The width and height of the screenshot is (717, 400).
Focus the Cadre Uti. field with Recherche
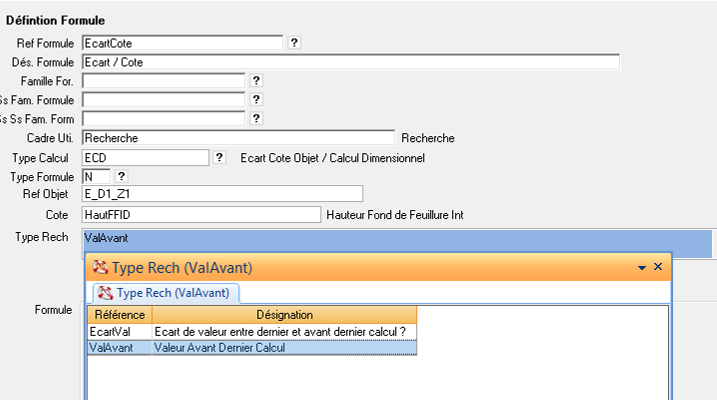(x=238, y=138)
